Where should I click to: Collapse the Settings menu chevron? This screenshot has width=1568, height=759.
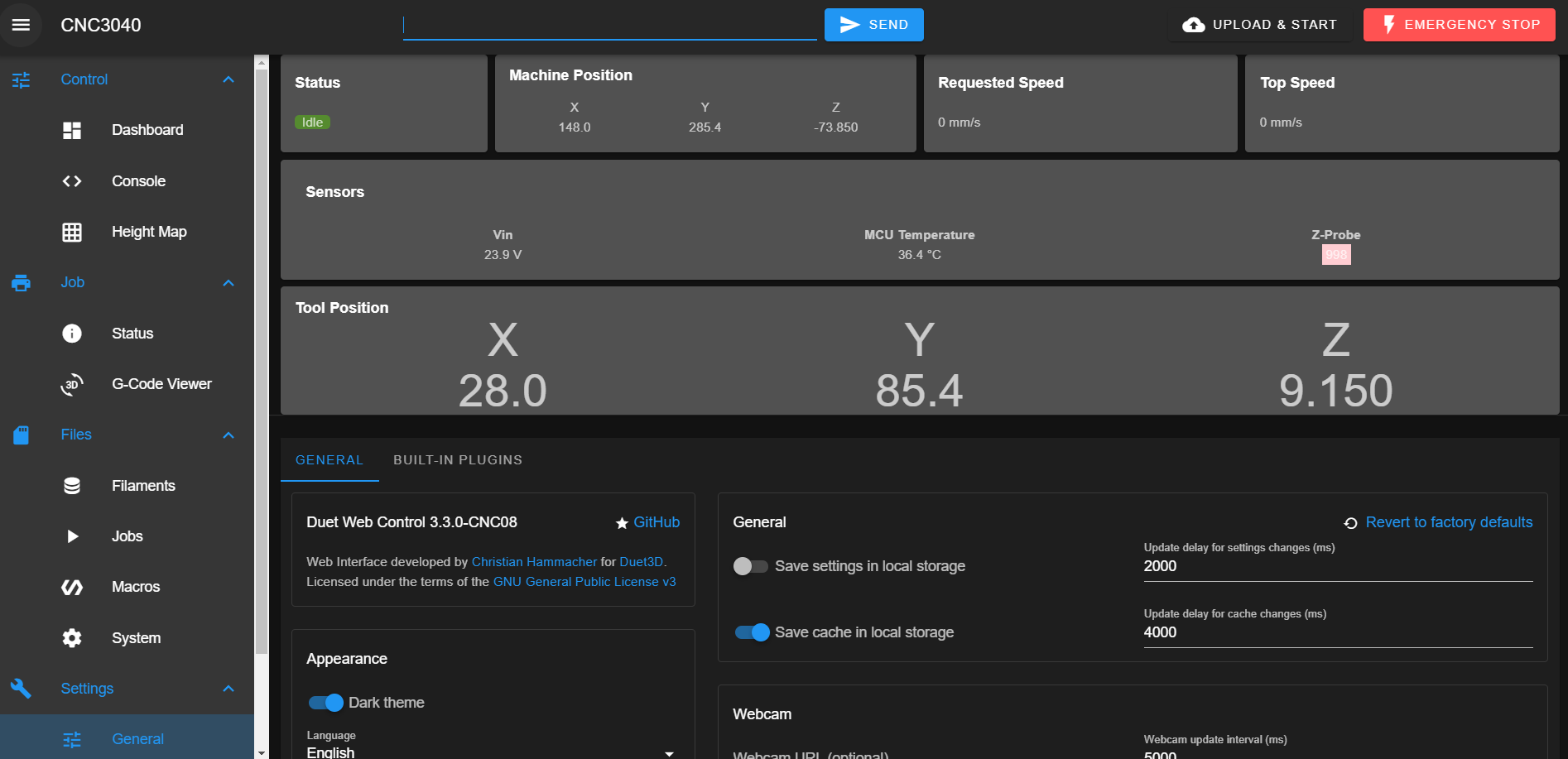coord(228,689)
